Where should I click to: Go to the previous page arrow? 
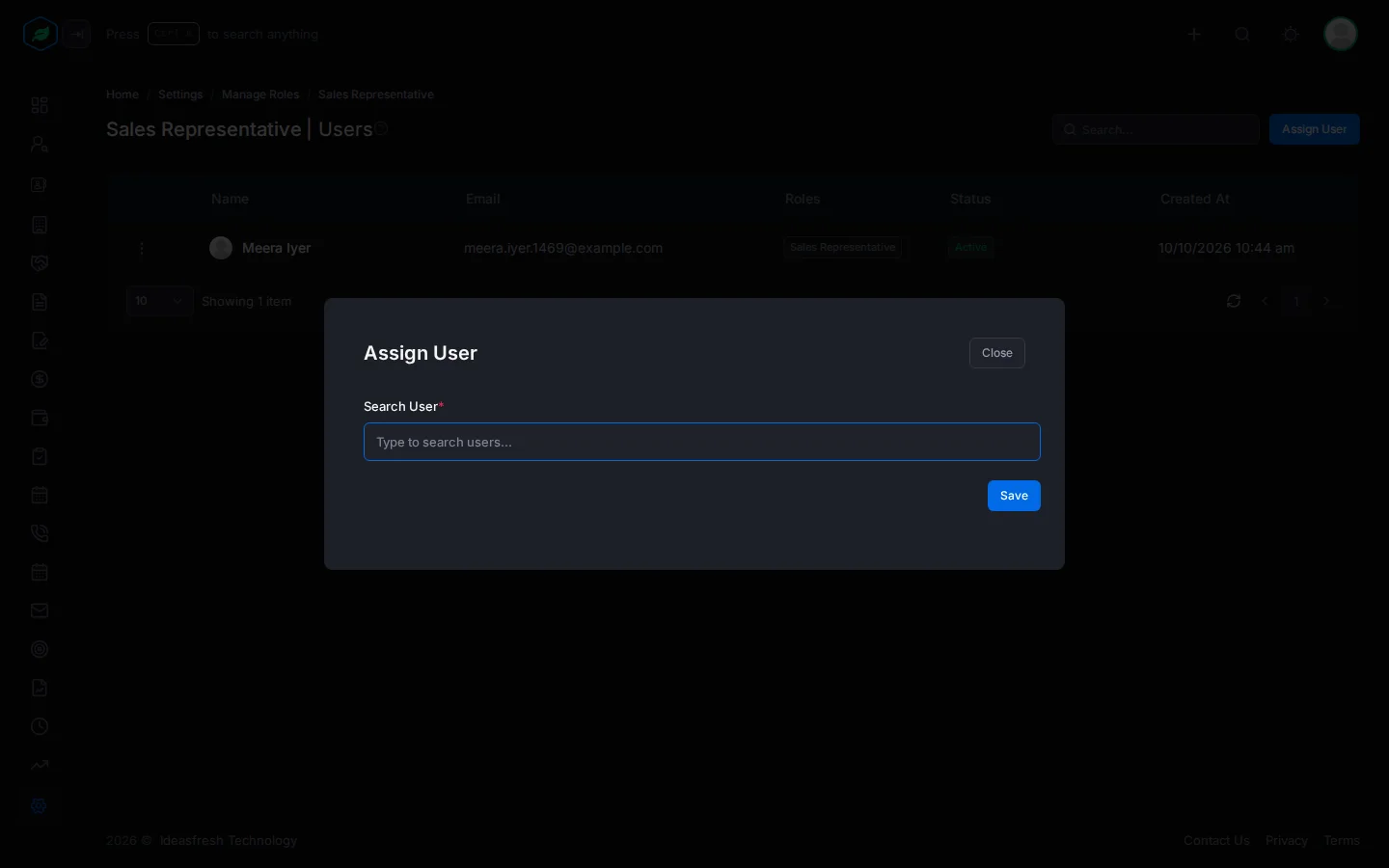(1265, 301)
